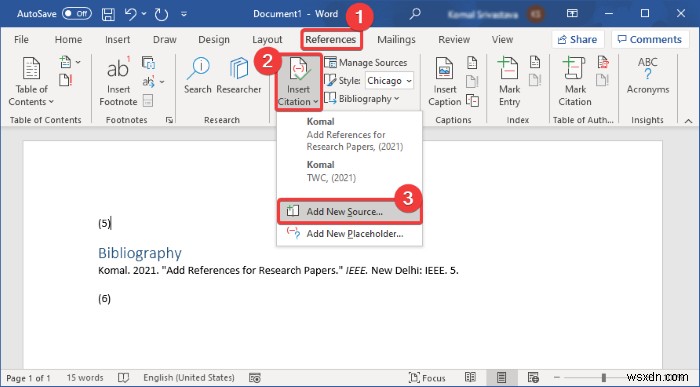The height and width of the screenshot is (387, 700).
Task: Click the Insert Endnote icon
Action: coord(148,62)
